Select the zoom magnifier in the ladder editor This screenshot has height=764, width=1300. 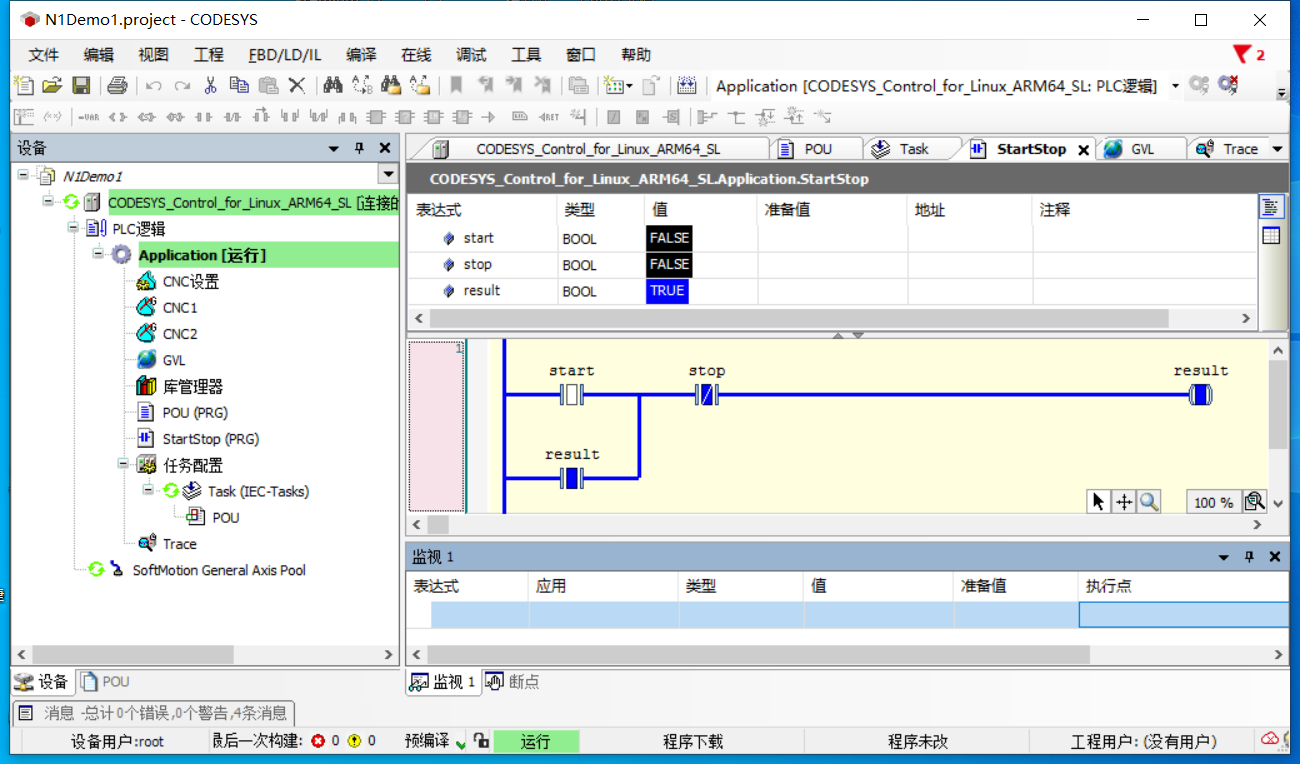pos(1148,501)
